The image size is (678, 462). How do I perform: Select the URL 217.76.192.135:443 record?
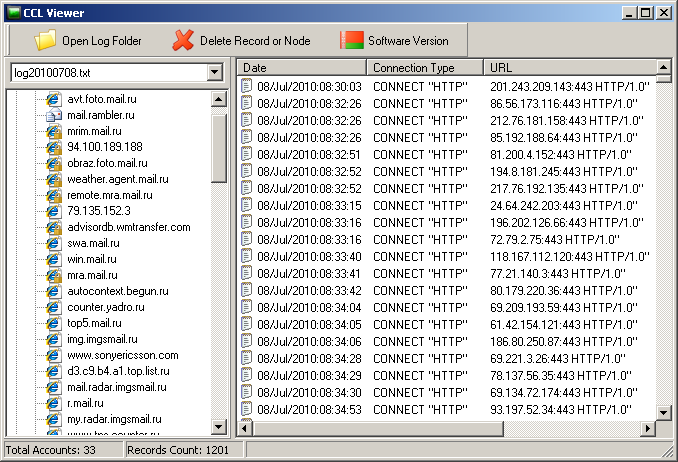(446, 189)
